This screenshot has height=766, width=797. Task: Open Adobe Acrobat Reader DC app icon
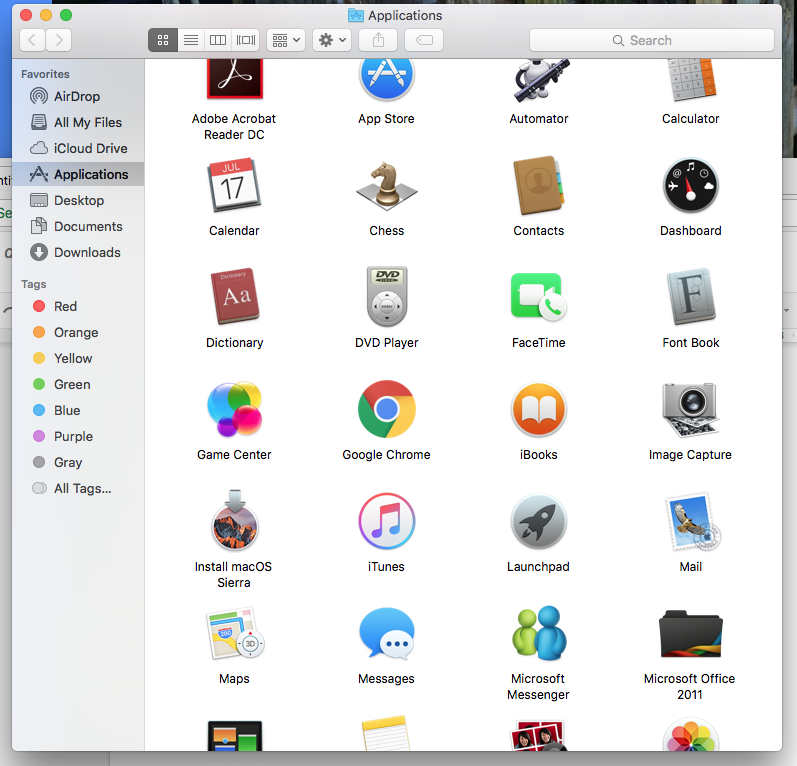point(234,79)
